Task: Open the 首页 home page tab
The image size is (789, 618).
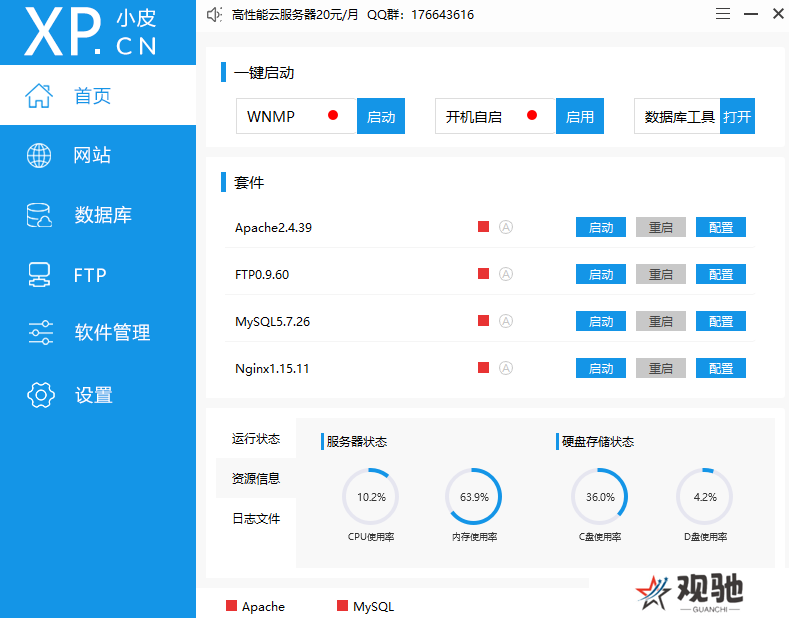Action: (98, 95)
